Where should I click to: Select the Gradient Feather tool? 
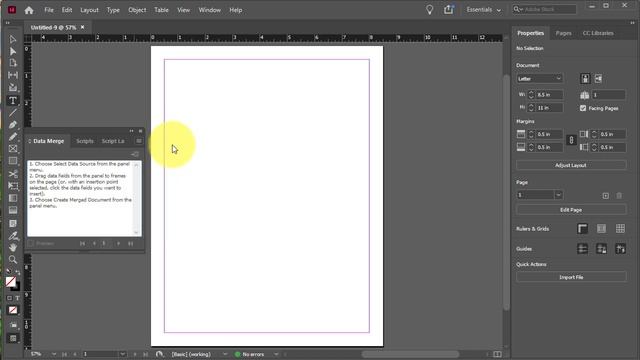coord(13,211)
